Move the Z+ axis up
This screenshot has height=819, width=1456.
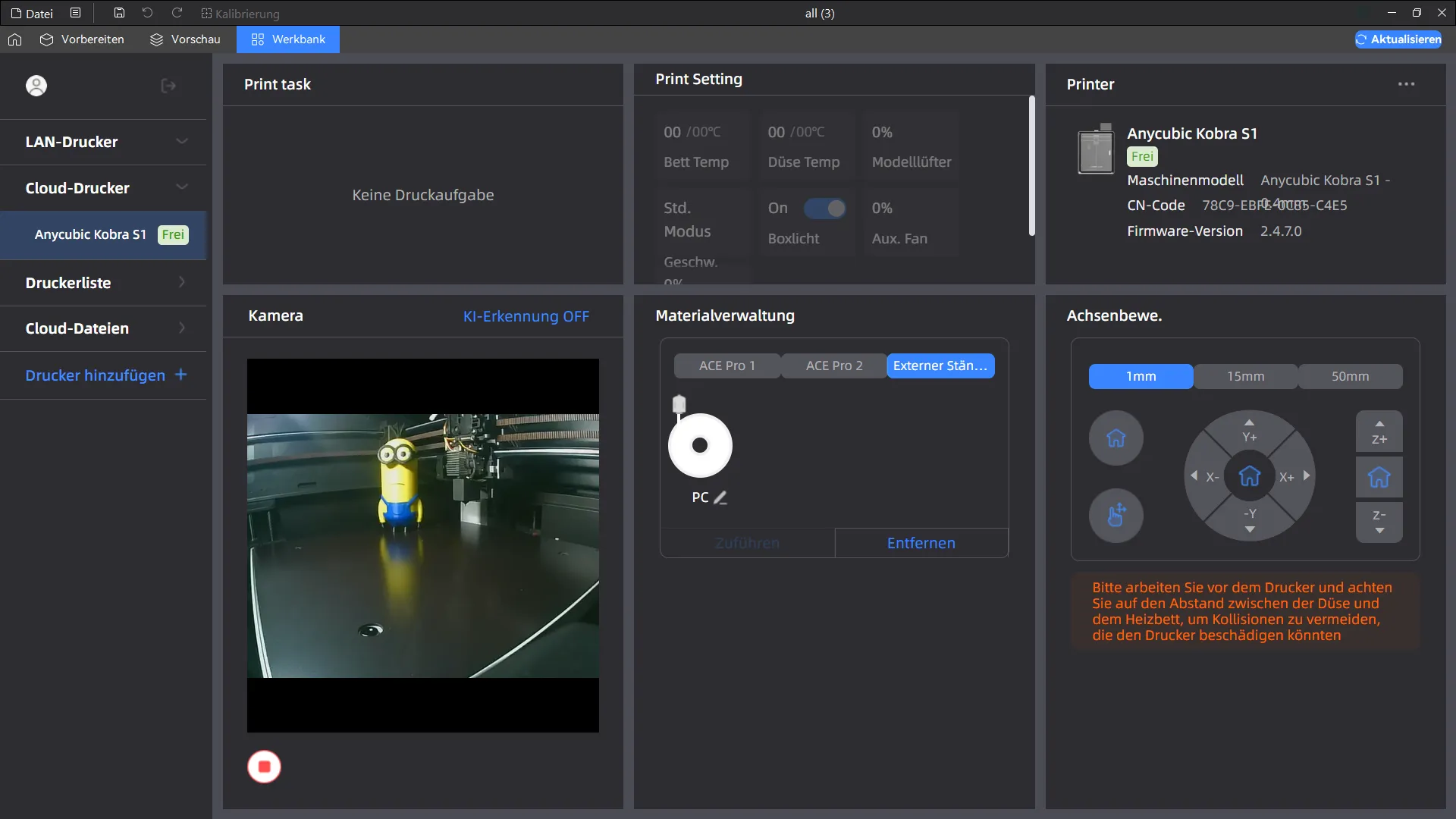[x=1379, y=432]
